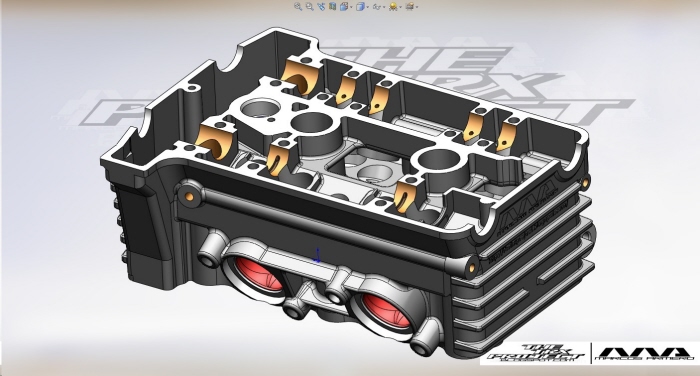Click the Zoom to Fit magnifier icon
700x376 pixels.
pyautogui.click(x=298, y=6)
